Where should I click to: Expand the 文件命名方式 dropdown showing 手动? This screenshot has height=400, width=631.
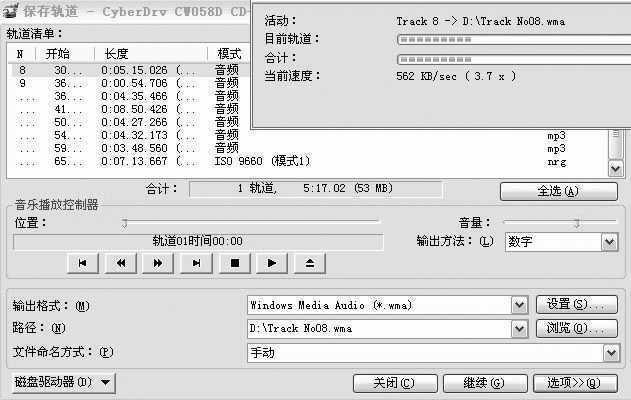coord(610,352)
